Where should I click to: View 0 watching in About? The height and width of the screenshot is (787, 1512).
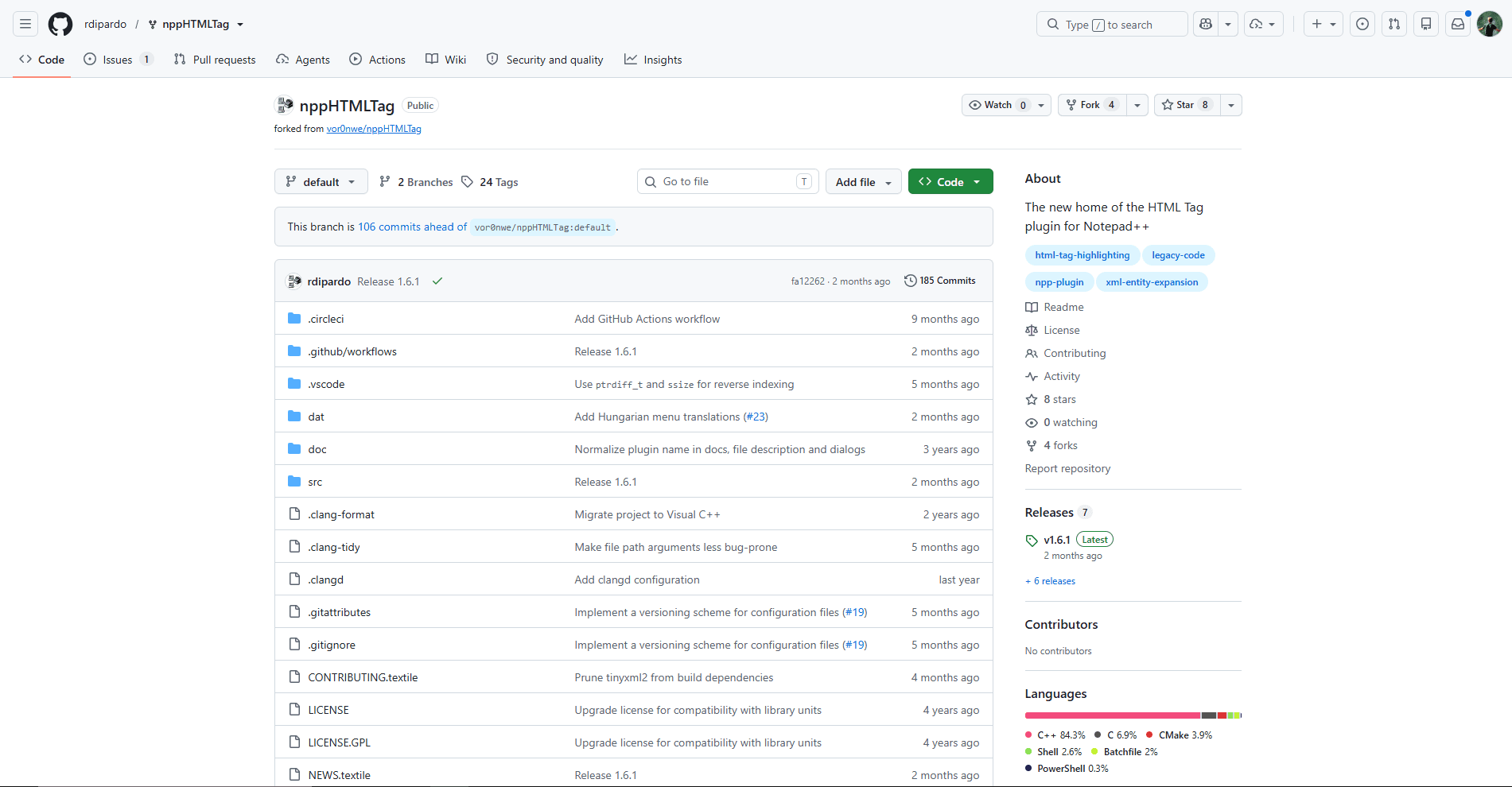pos(1061,422)
